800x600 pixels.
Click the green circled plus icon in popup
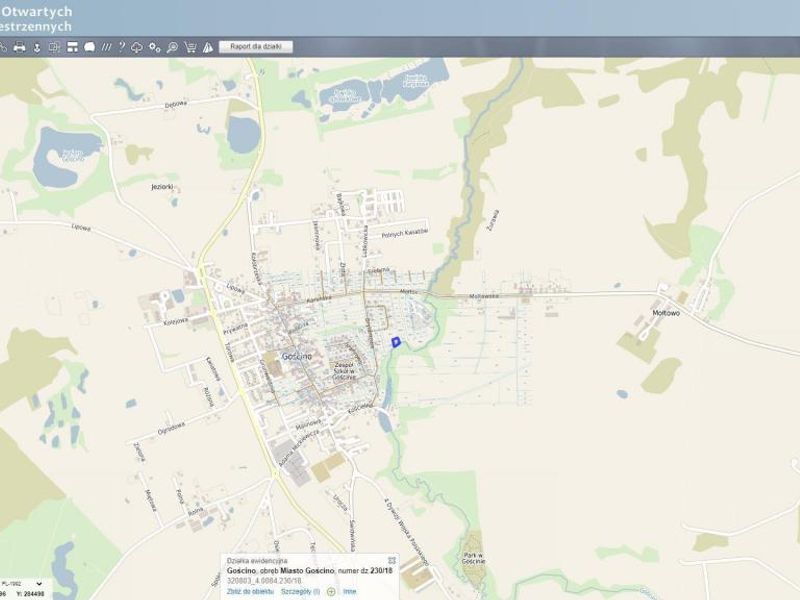(331, 592)
